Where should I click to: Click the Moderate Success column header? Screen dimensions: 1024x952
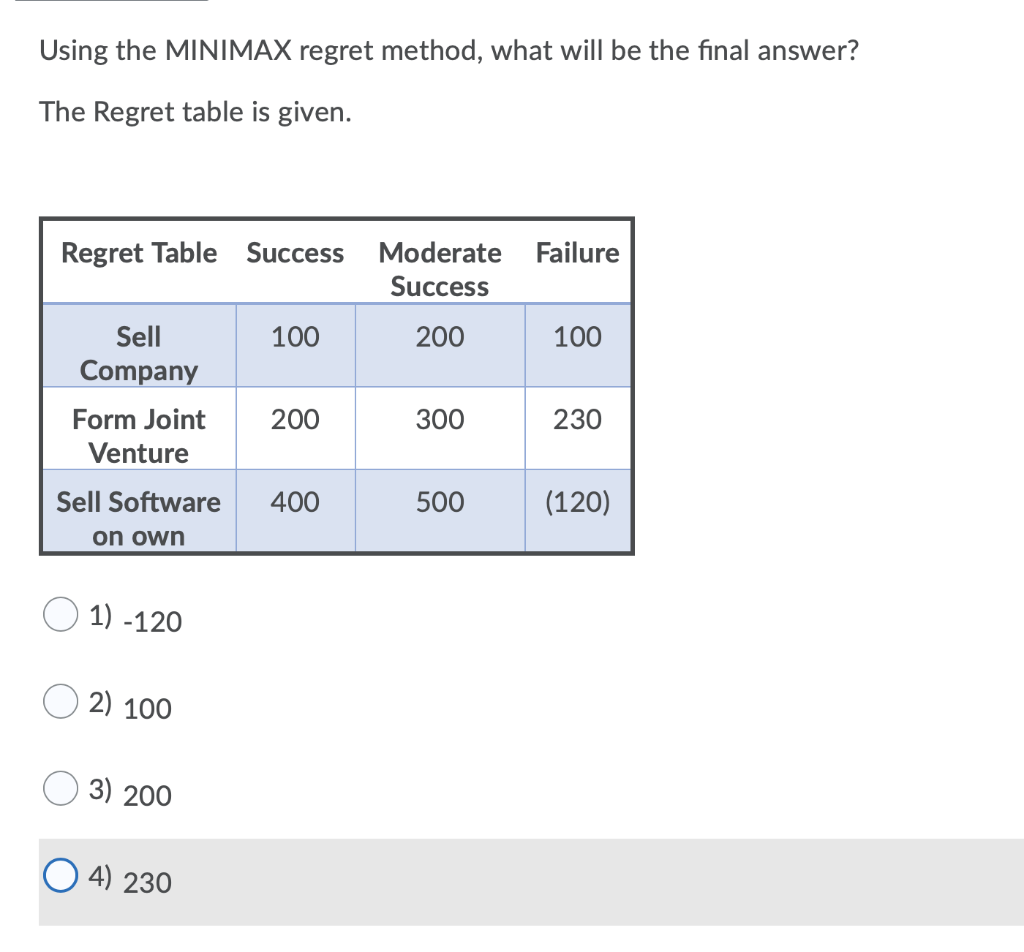coord(439,269)
